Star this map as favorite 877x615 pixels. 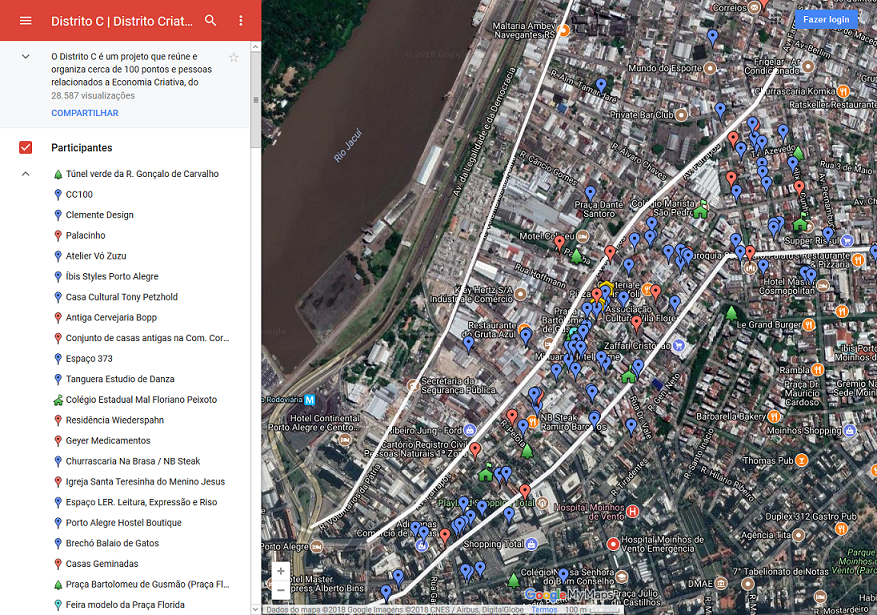point(234,57)
